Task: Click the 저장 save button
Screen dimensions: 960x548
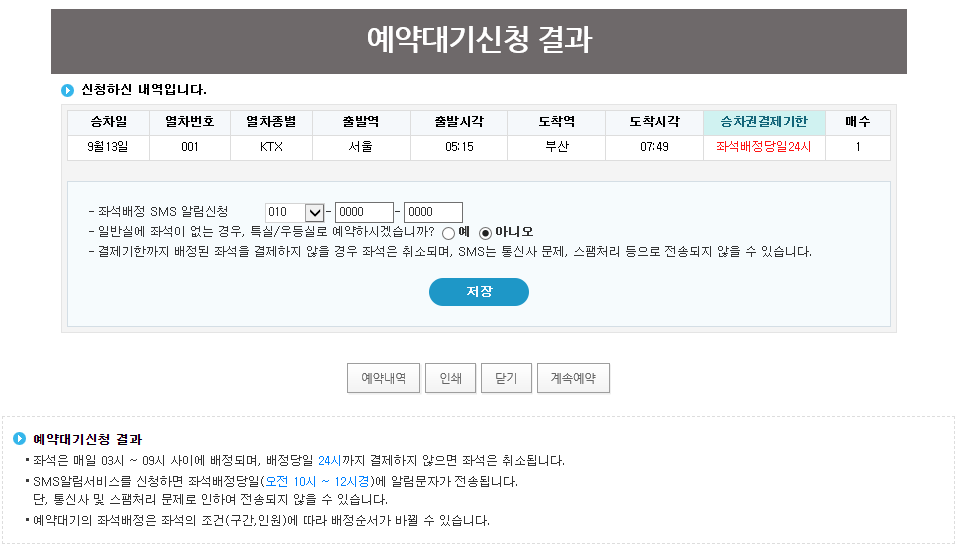Action: coord(479,291)
